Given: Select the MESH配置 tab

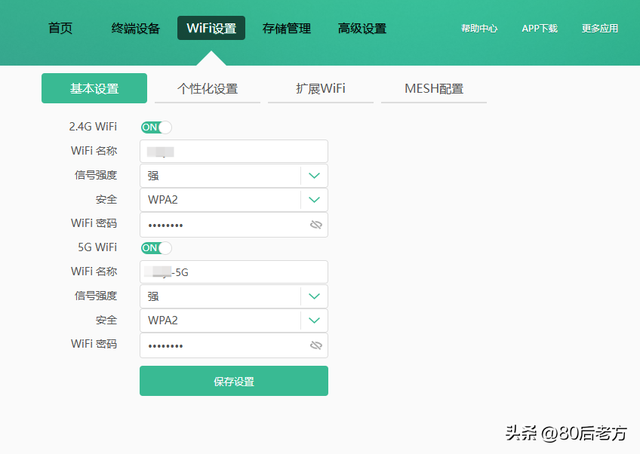Looking at the screenshot, I should [434, 89].
